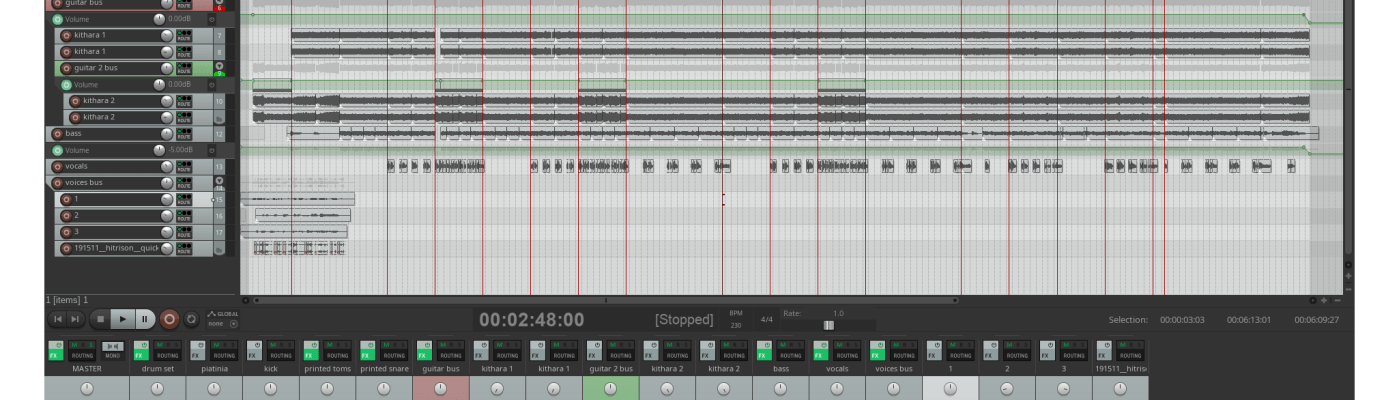Go to project start with skip-back button
This screenshot has height=400, width=1399.
[58, 319]
